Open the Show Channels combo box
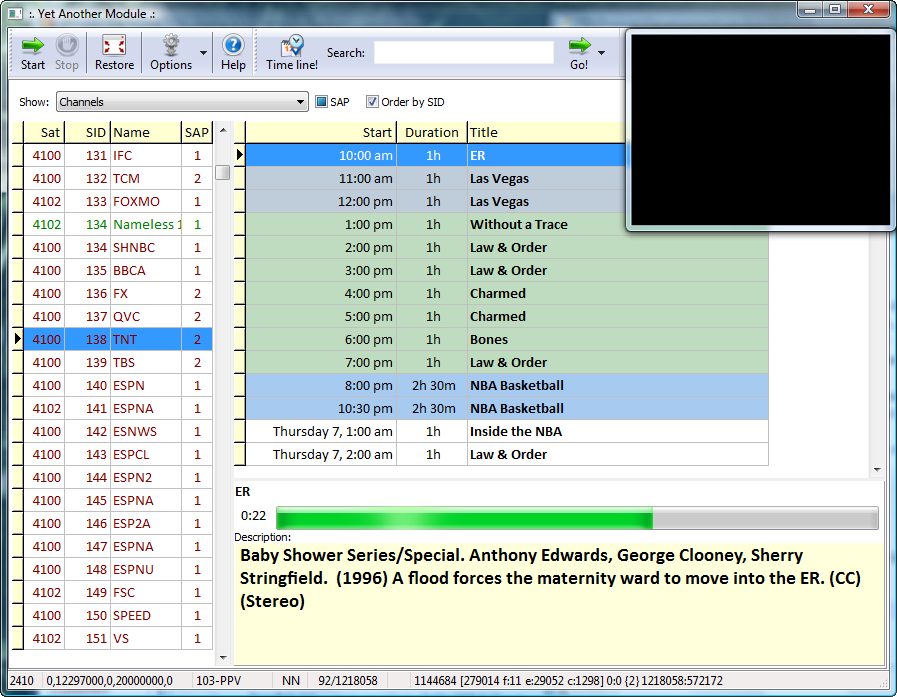 pos(182,102)
